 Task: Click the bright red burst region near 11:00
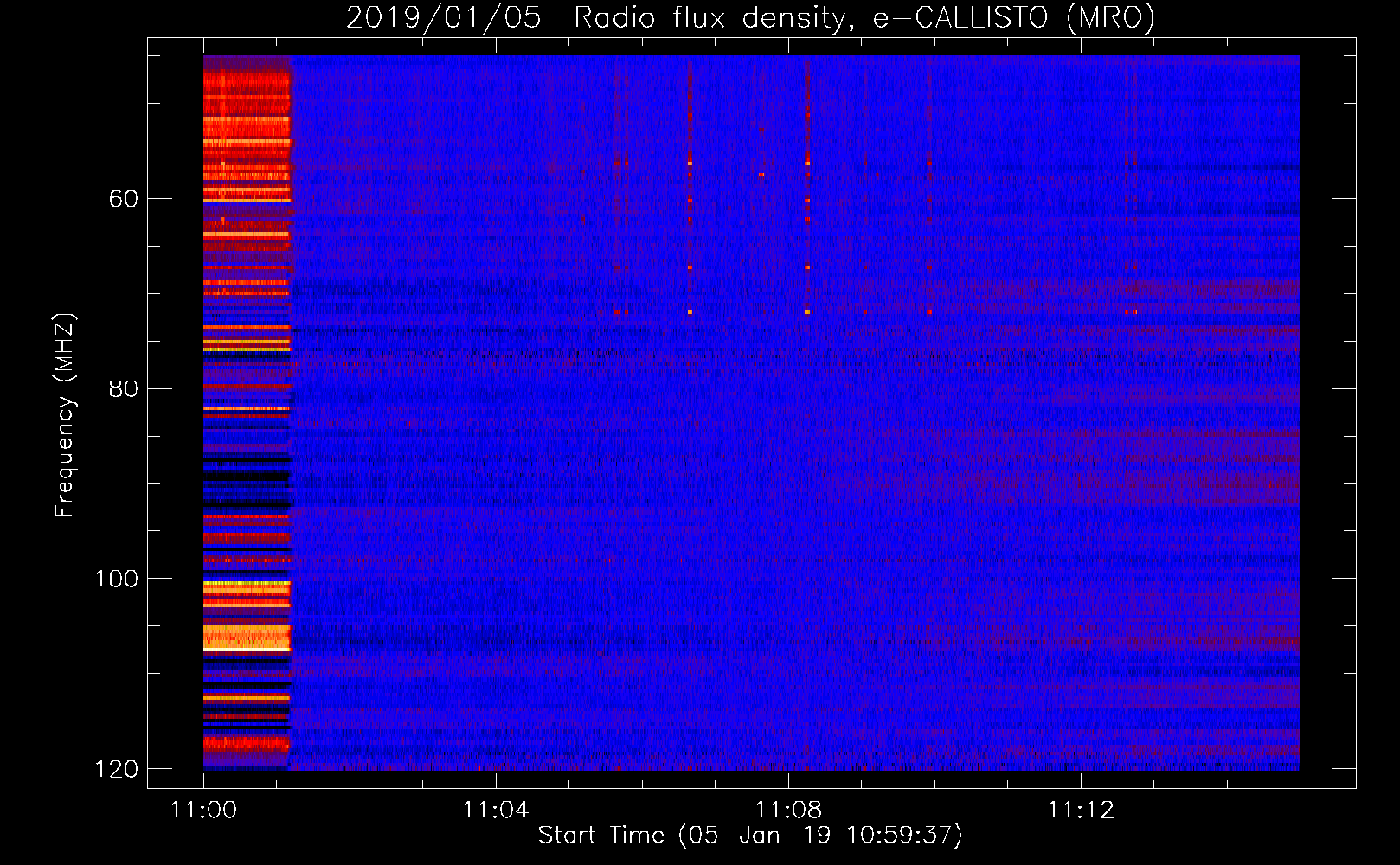(x=247, y=412)
